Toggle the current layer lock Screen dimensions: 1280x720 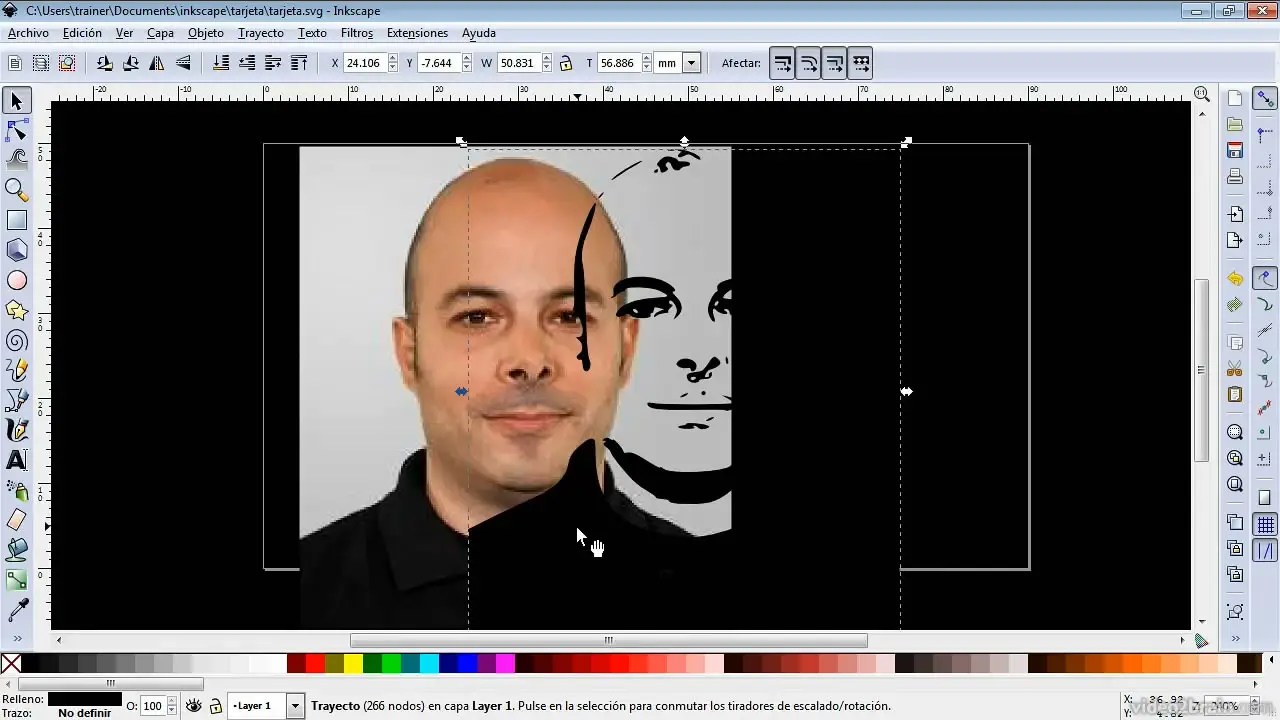(215, 706)
